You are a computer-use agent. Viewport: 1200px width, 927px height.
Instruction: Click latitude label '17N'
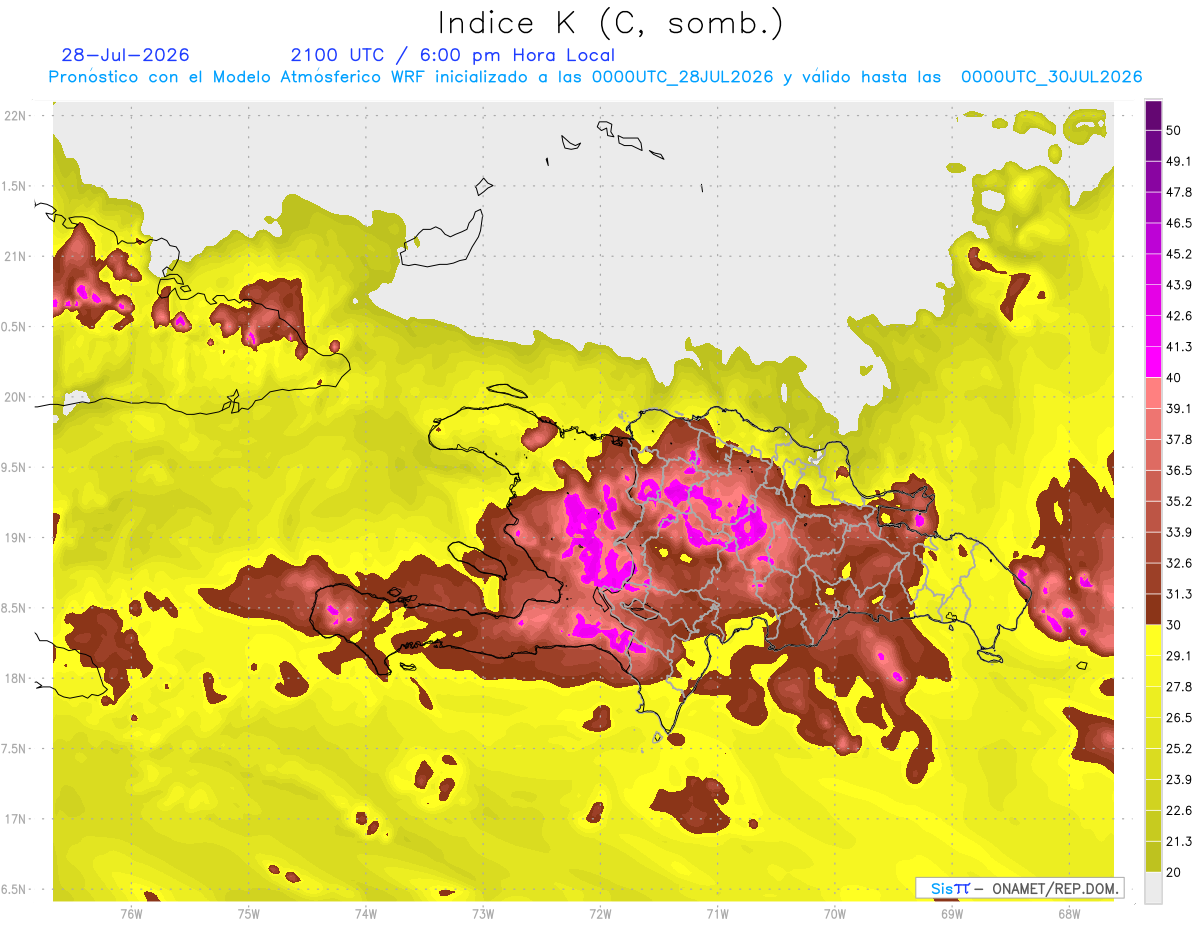tap(17, 819)
